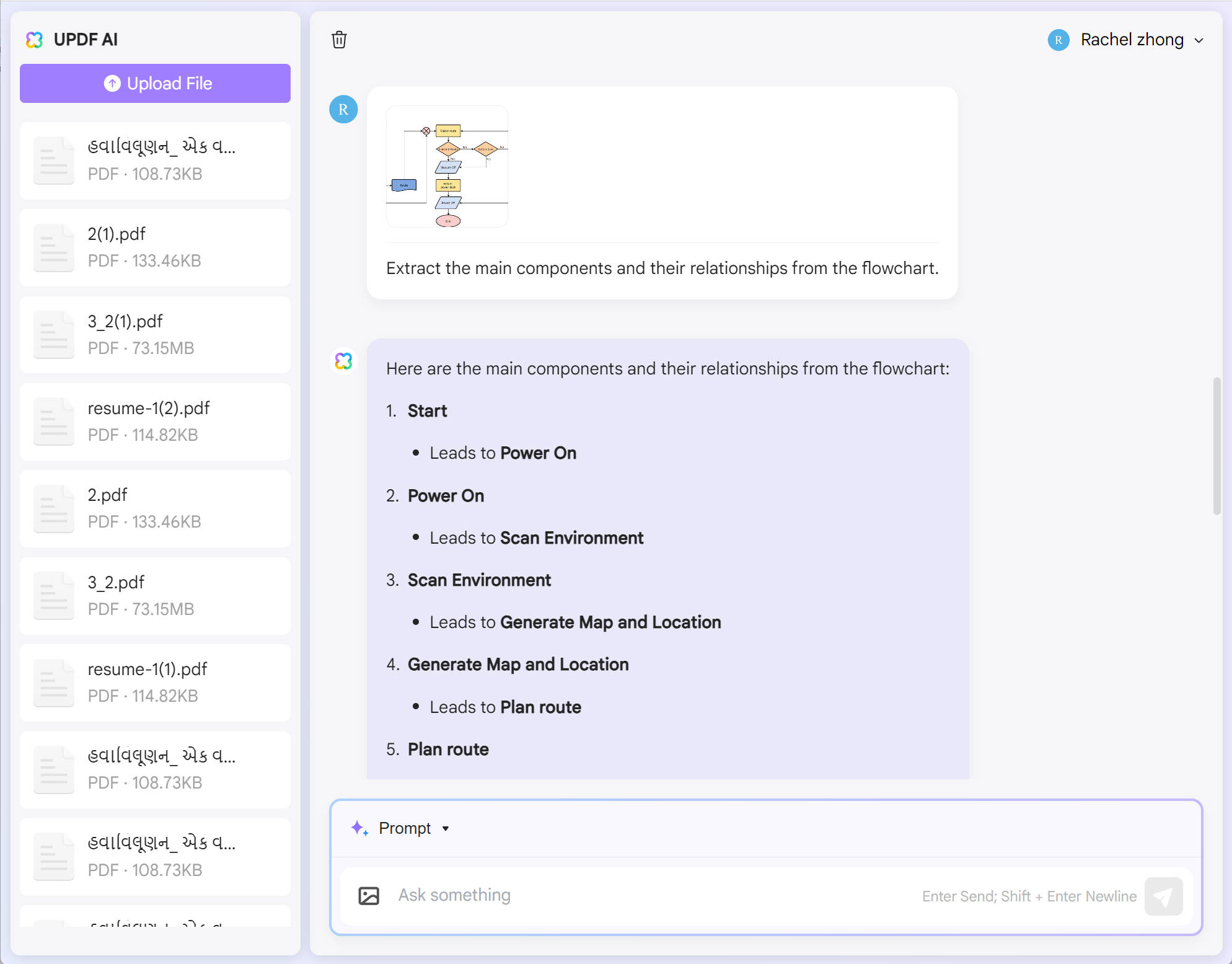Select the resume-1(1).pdf file
This screenshot has height=964, width=1232.
155,682
